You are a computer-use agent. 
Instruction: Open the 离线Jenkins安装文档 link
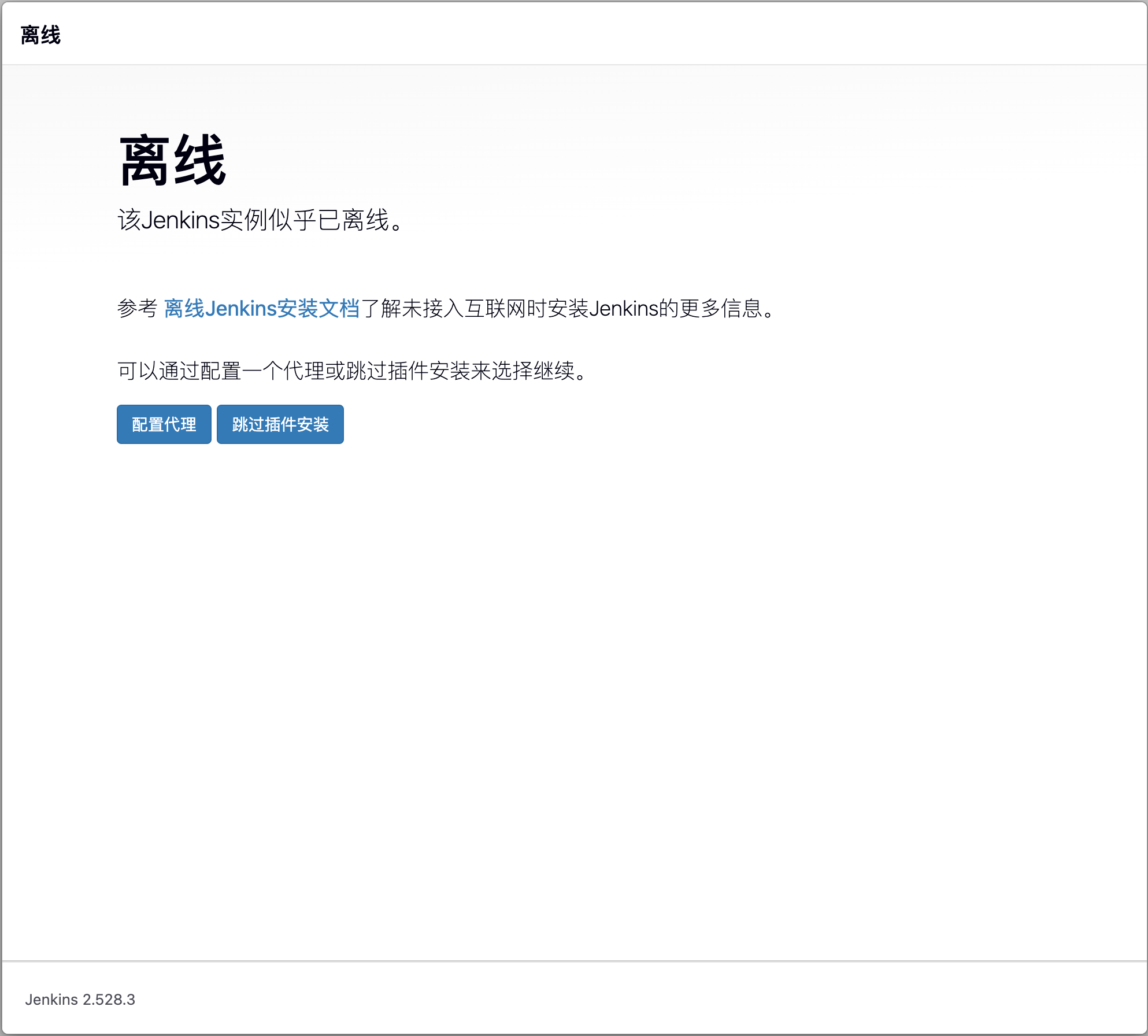click(261, 309)
